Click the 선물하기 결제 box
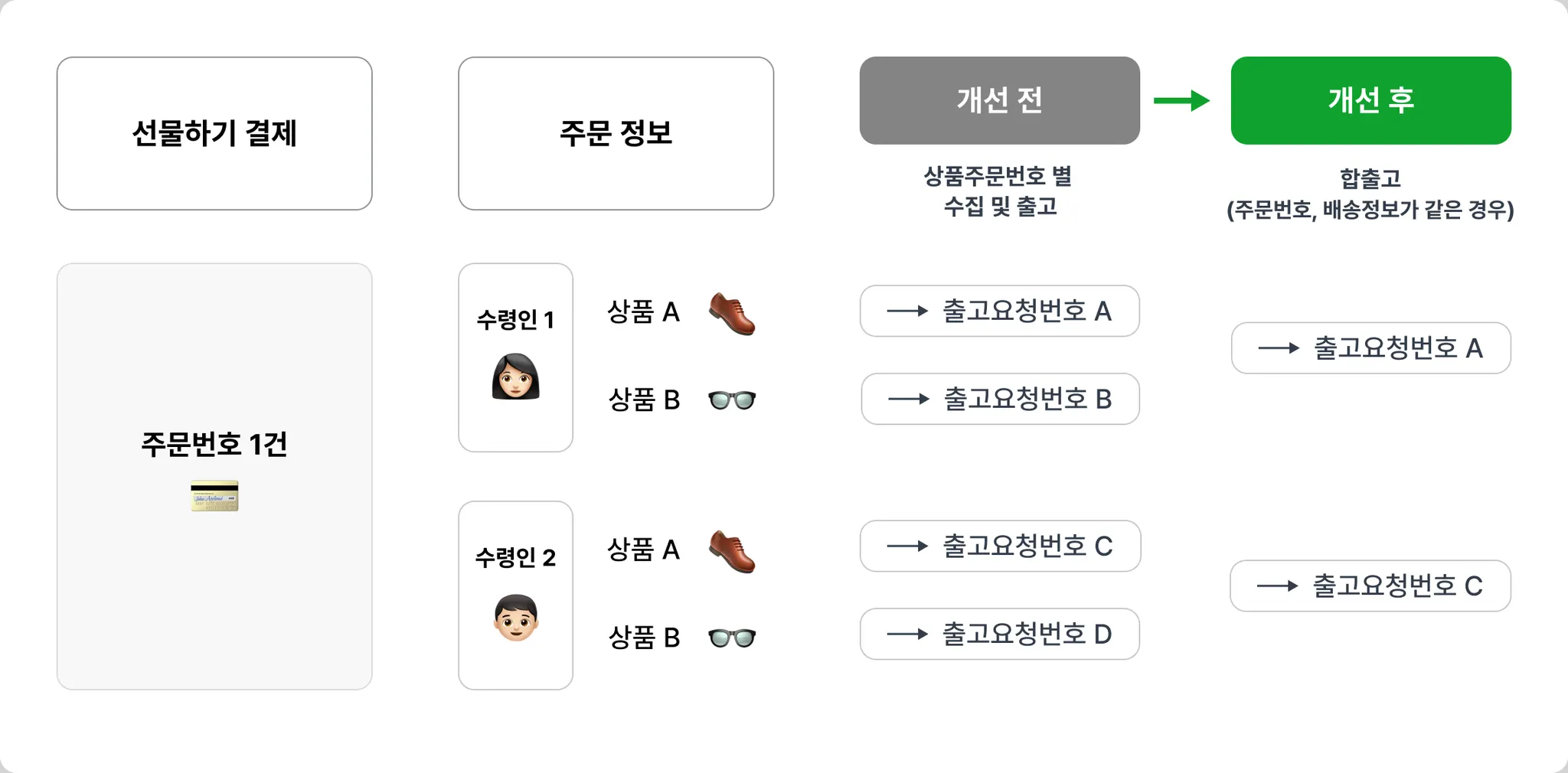1568x773 pixels. point(214,133)
